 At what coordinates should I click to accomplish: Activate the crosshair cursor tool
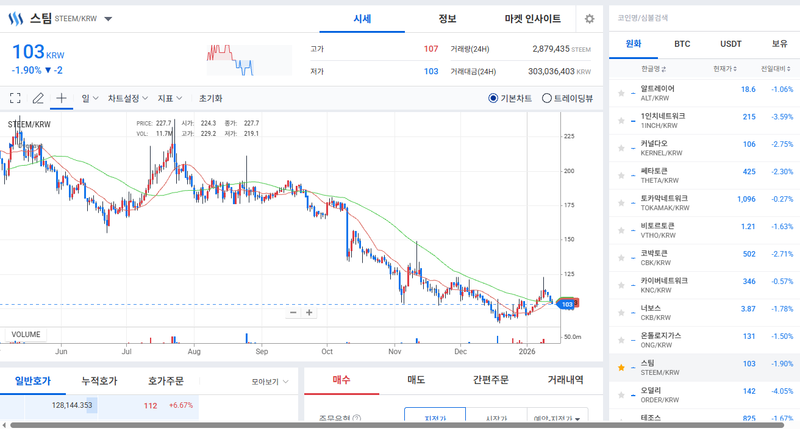click(61, 98)
